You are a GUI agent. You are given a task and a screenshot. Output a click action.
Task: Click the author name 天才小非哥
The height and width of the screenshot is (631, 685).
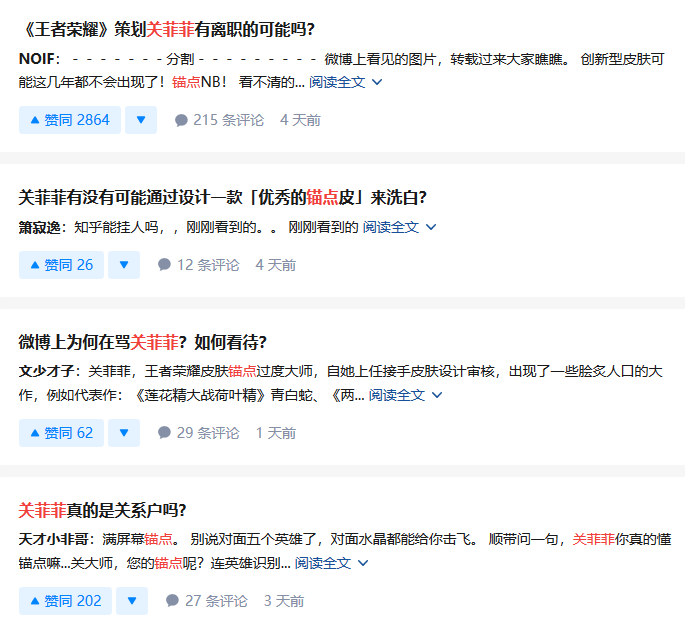coord(53,539)
